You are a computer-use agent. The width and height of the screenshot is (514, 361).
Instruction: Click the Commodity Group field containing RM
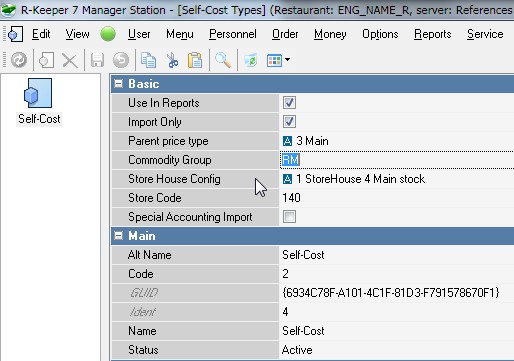[x=397, y=160]
